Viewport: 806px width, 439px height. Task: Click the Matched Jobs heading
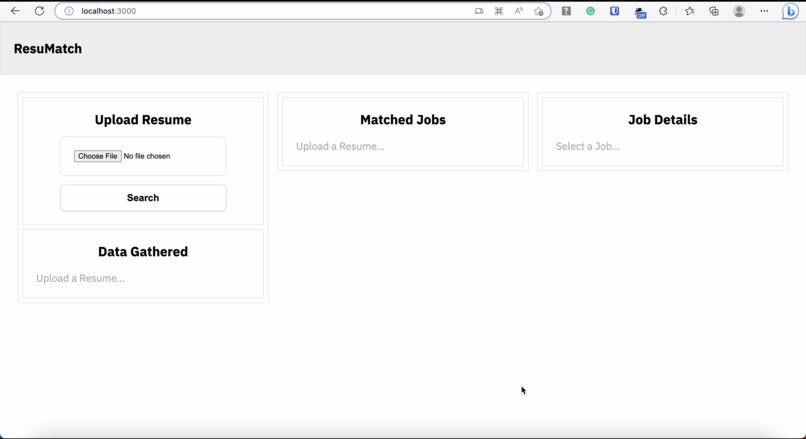403,120
